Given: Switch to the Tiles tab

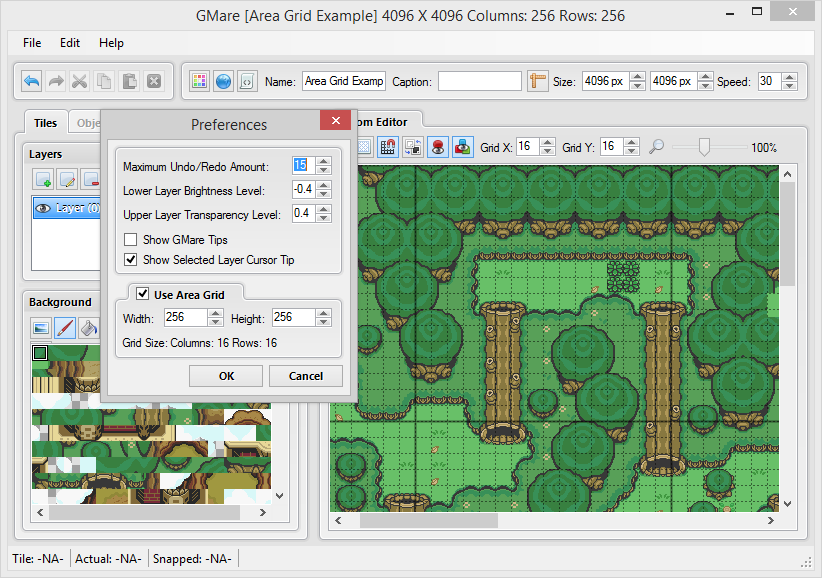Looking at the screenshot, I should [46, 123].
